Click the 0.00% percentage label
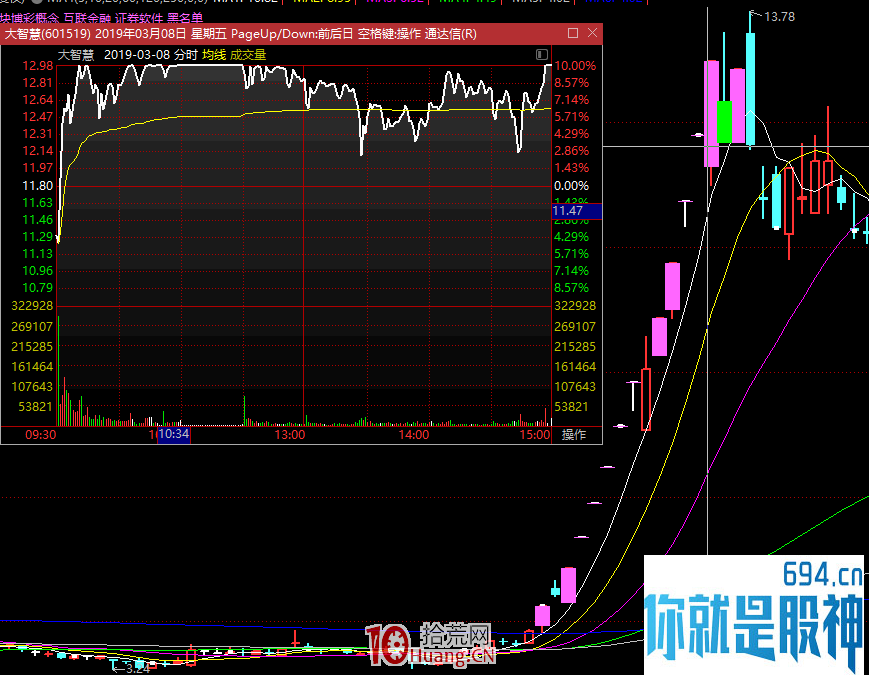The height and width of the screenshot is (675, 869). click(x=571, y=186)
